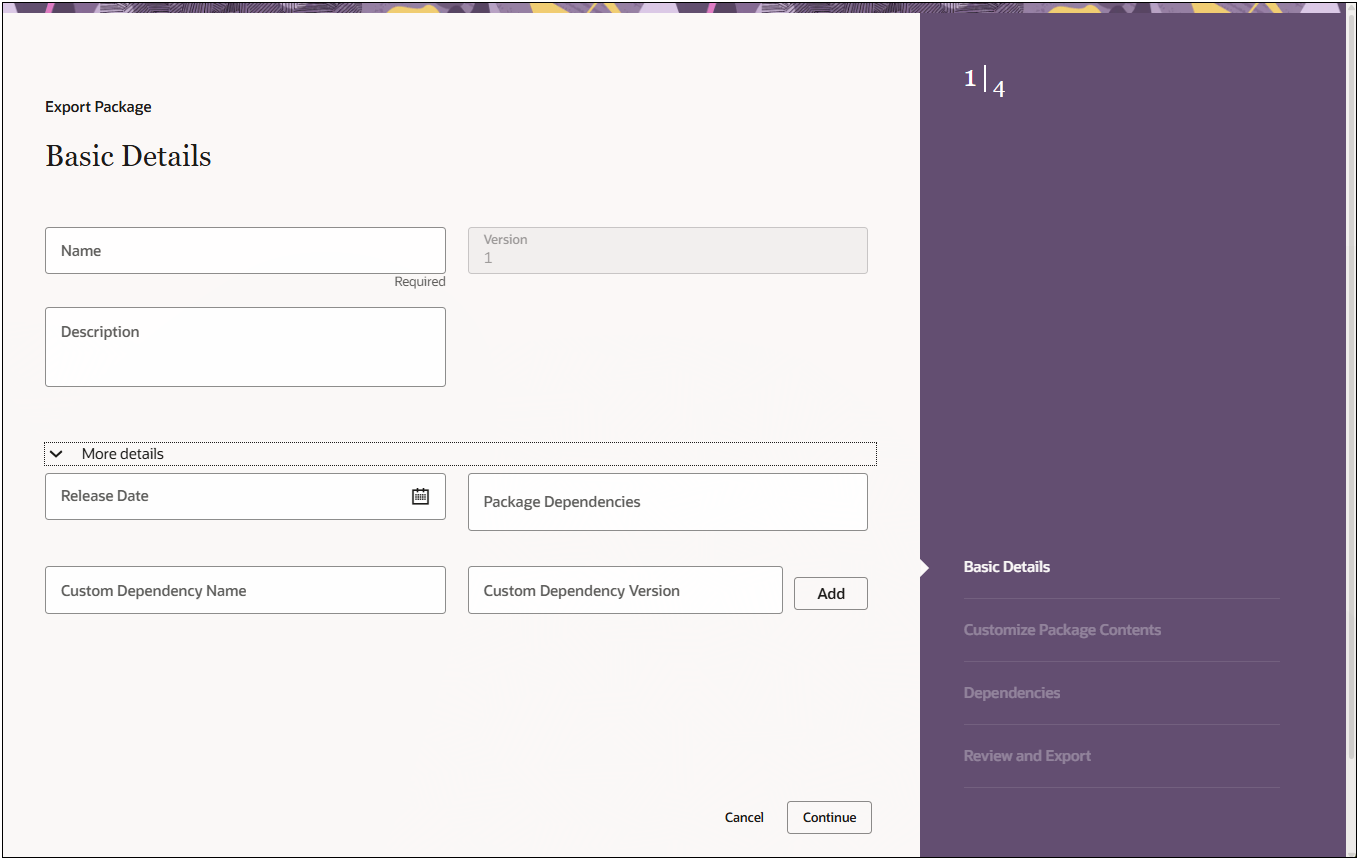Cancel the export package wizard
Screen dimensions: 1359x860
pyautogui.click(x=744, y=818)
